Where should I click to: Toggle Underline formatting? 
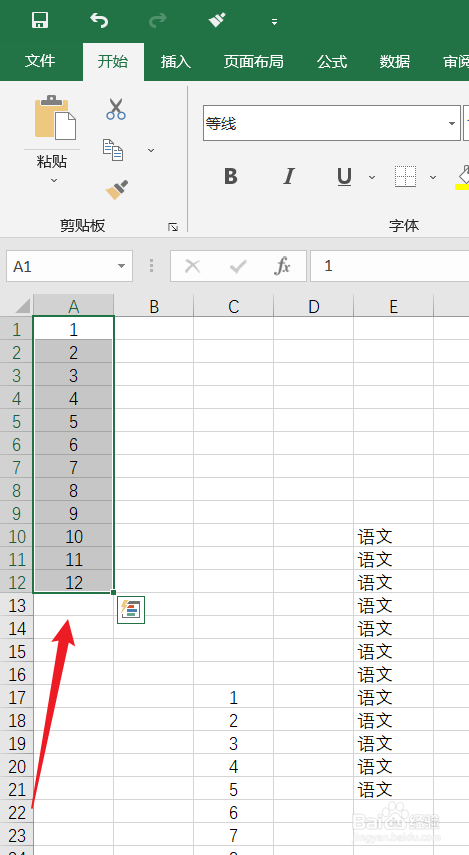point(344,176)
